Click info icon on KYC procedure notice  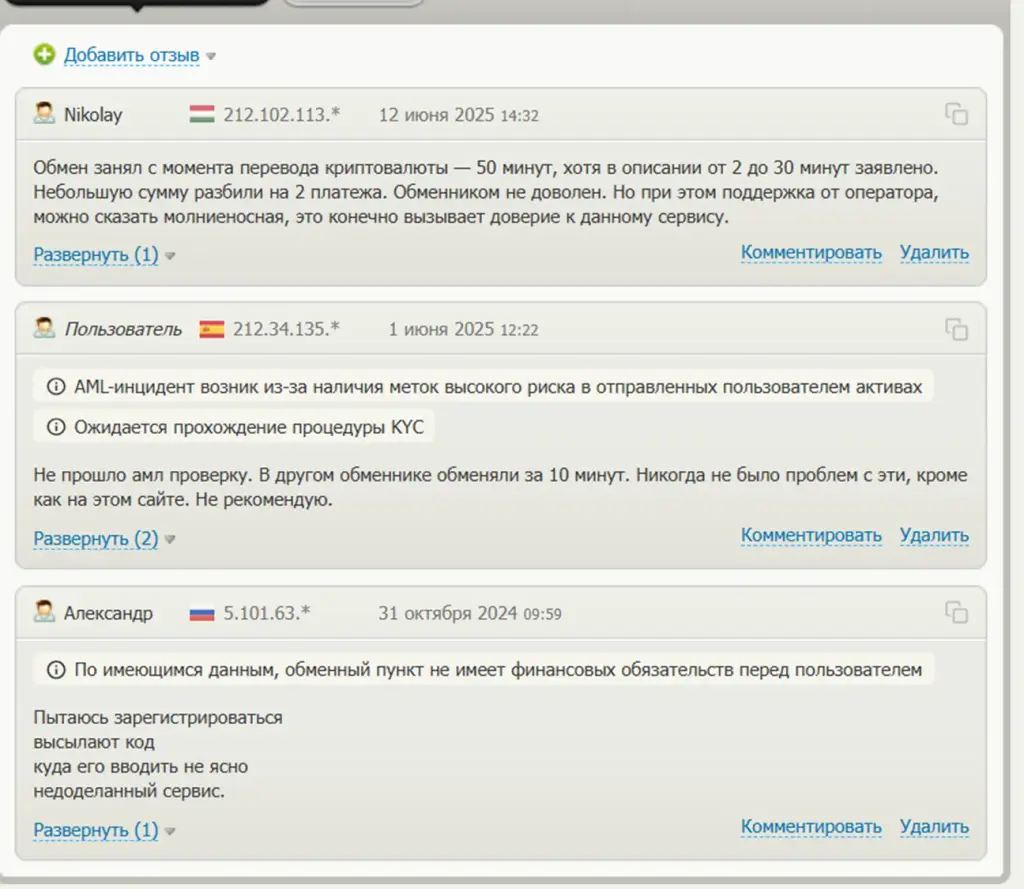(x=56, y=427)
